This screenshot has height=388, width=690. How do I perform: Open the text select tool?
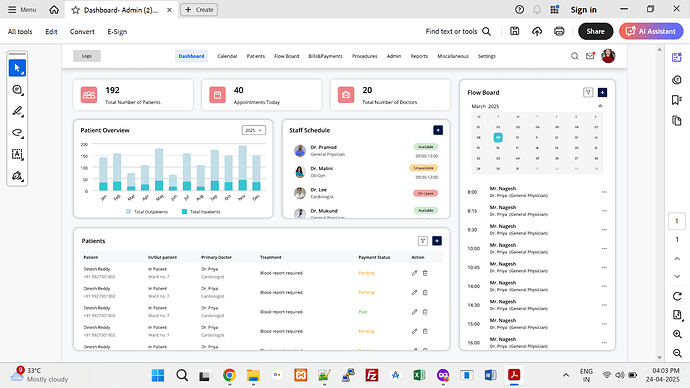(17, 154)
